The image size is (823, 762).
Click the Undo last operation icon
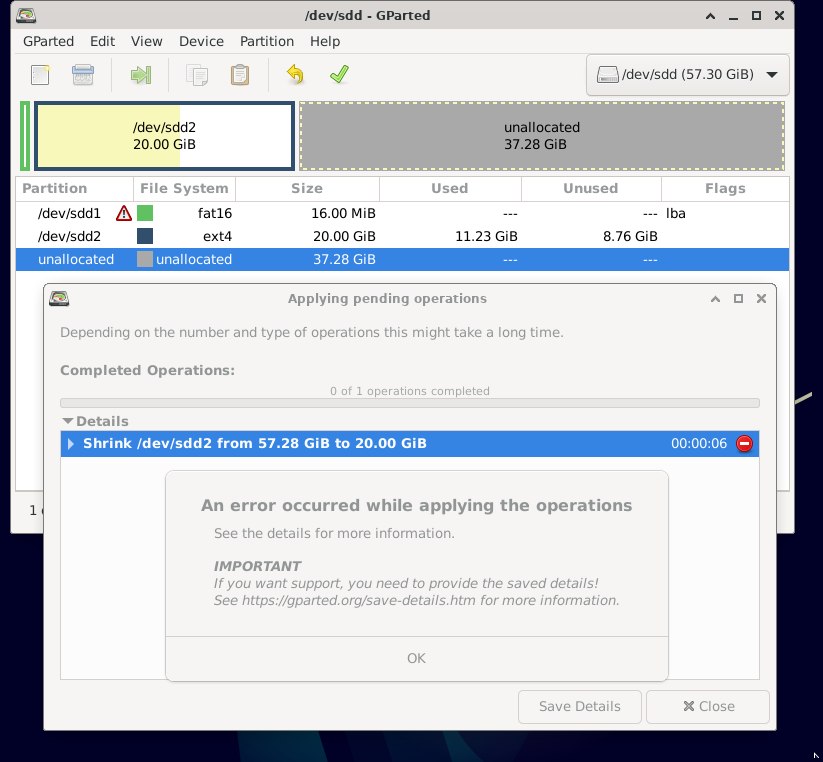click(x=295, y=75)
